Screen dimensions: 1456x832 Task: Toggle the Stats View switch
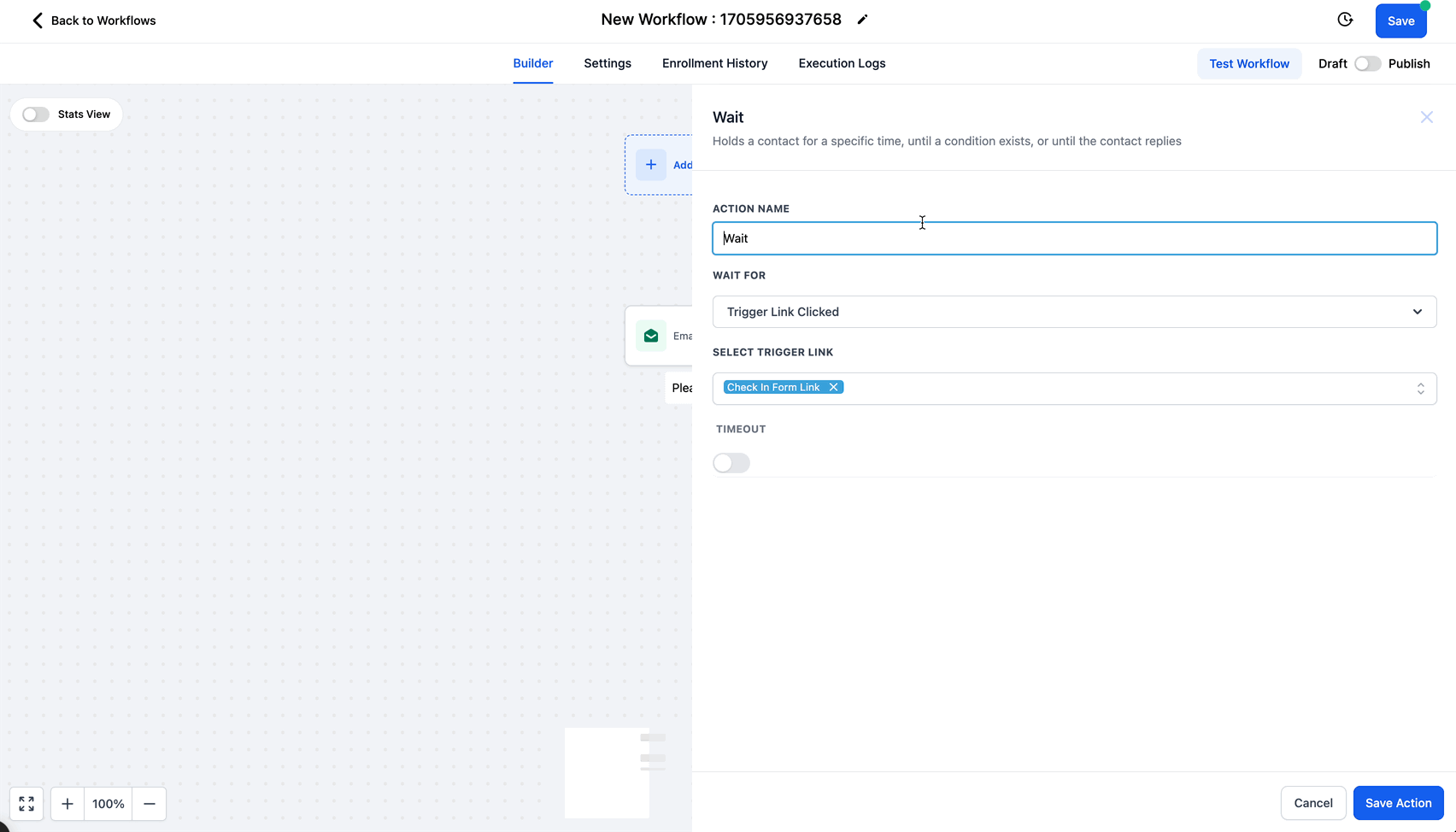36,114
